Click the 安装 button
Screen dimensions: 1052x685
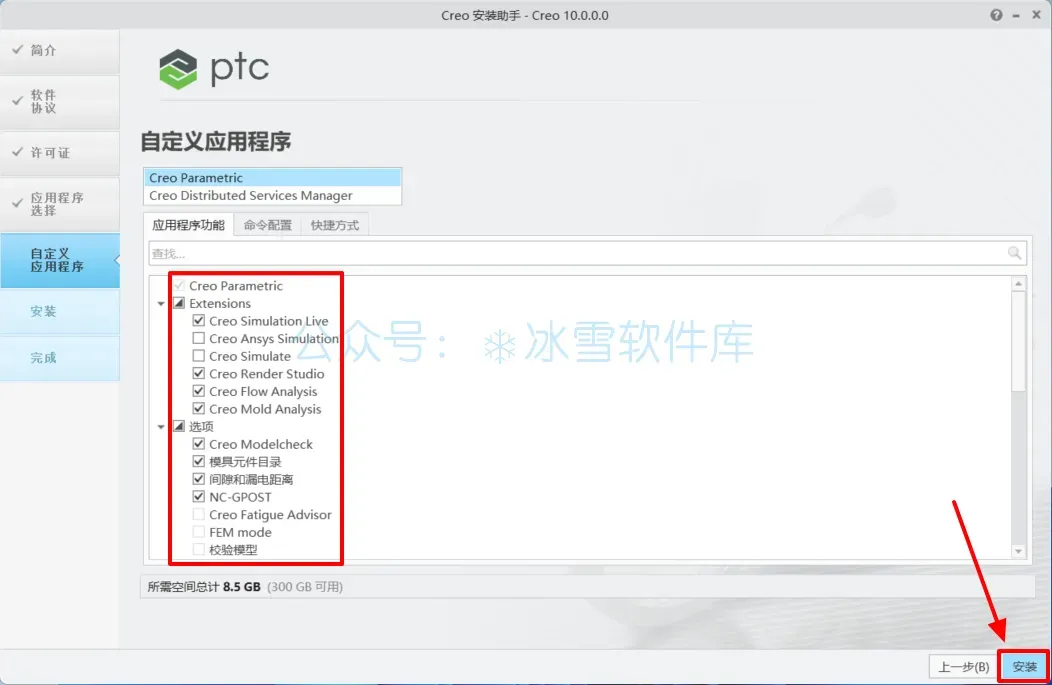pos(1024,667)
